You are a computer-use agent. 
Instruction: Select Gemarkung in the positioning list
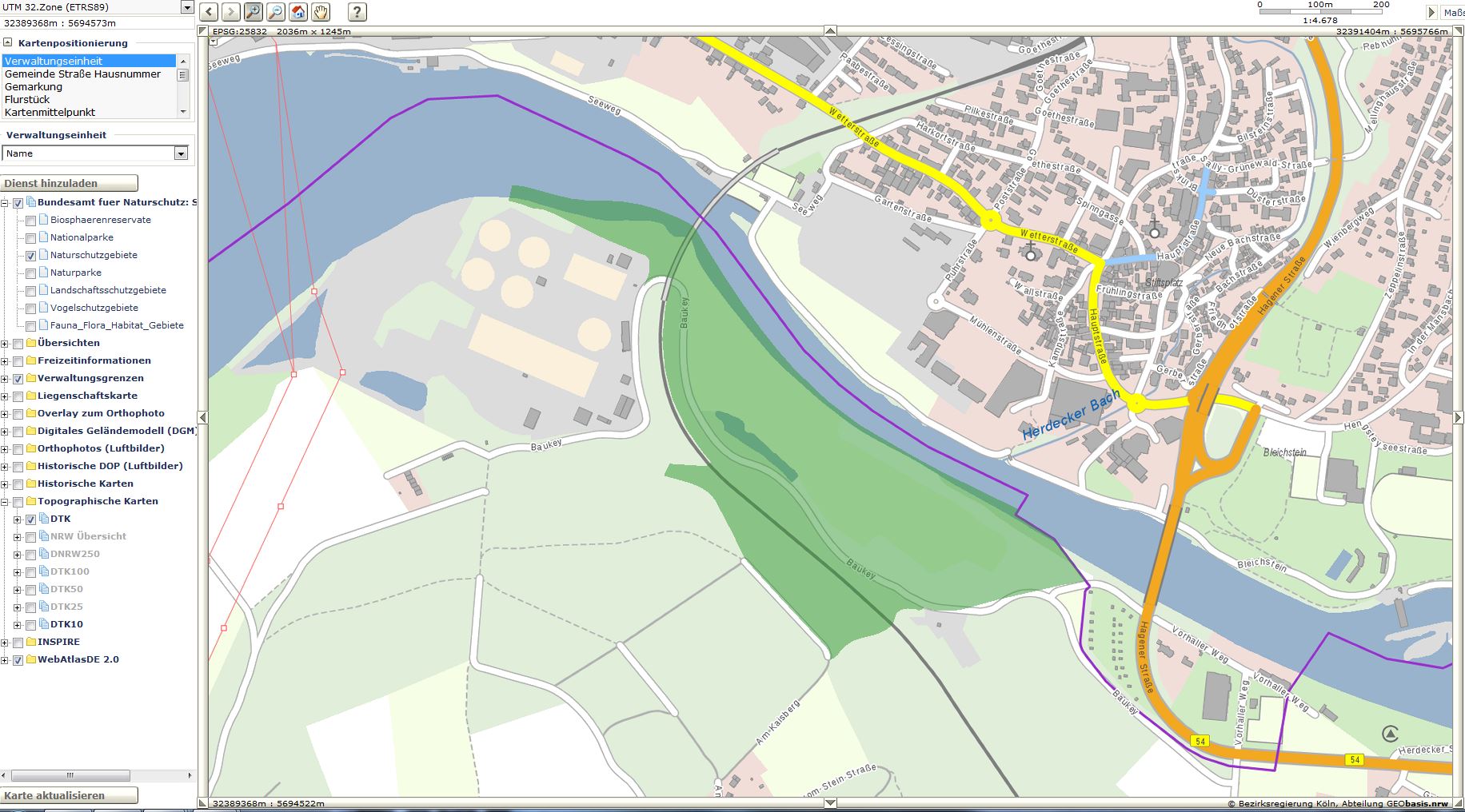(34, 86)
